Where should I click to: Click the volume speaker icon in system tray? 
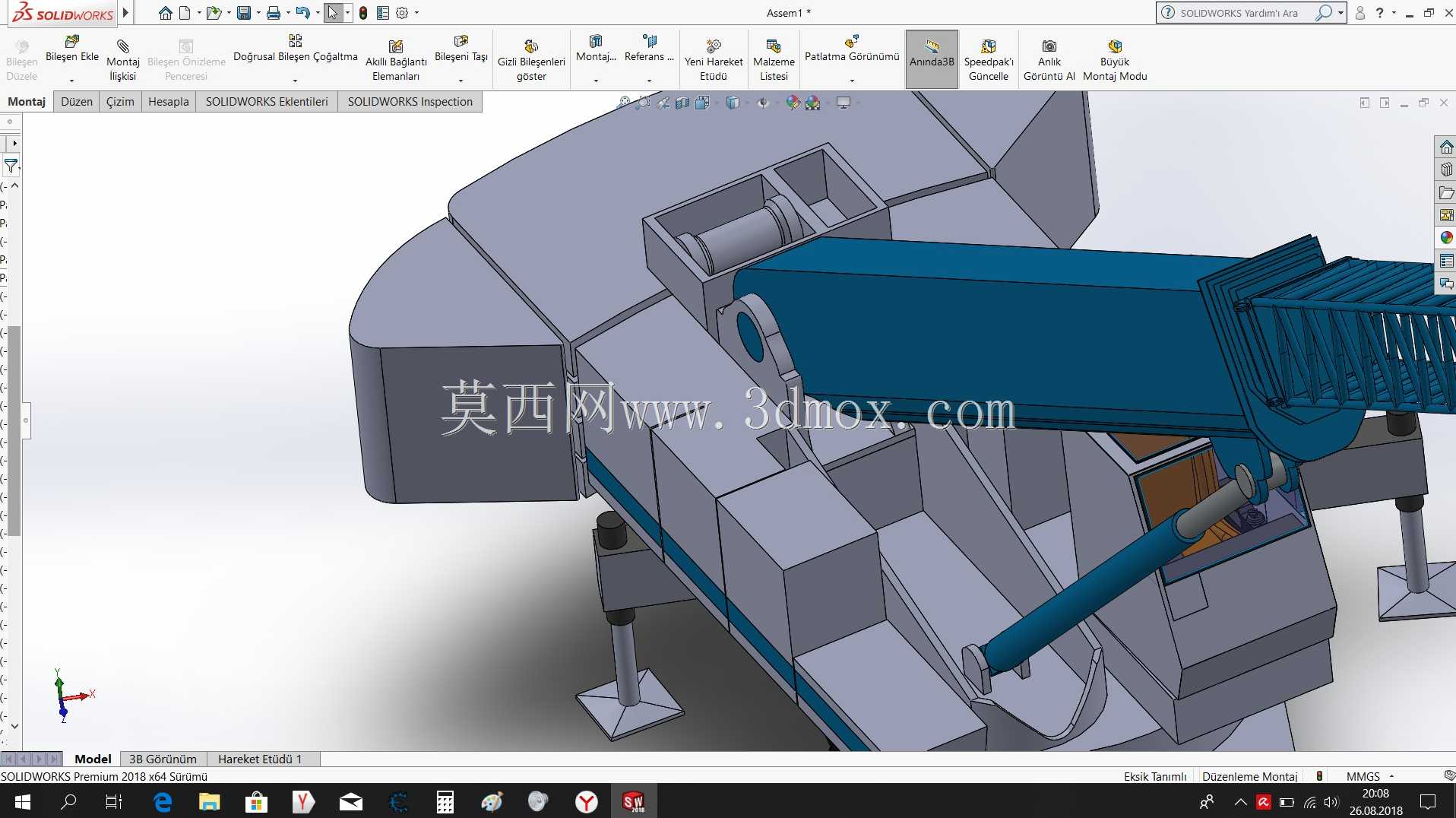pyautogui.click(x=1331, y=802)
